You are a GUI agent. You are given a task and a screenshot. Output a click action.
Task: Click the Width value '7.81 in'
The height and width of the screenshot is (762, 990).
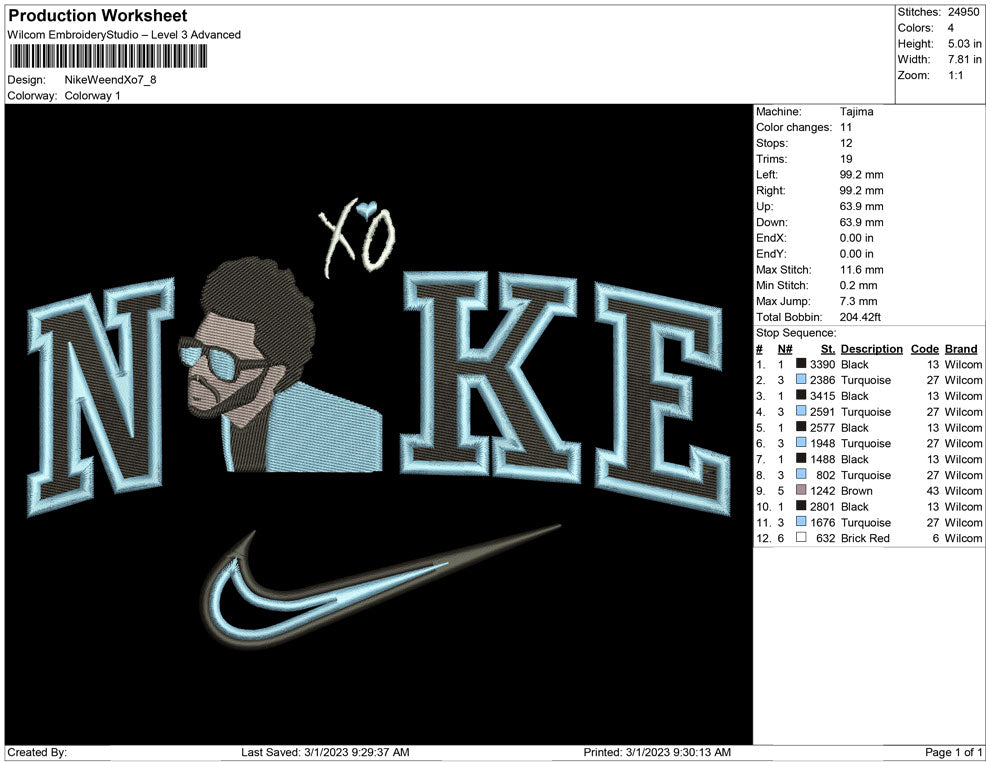(x=964, y=59)
